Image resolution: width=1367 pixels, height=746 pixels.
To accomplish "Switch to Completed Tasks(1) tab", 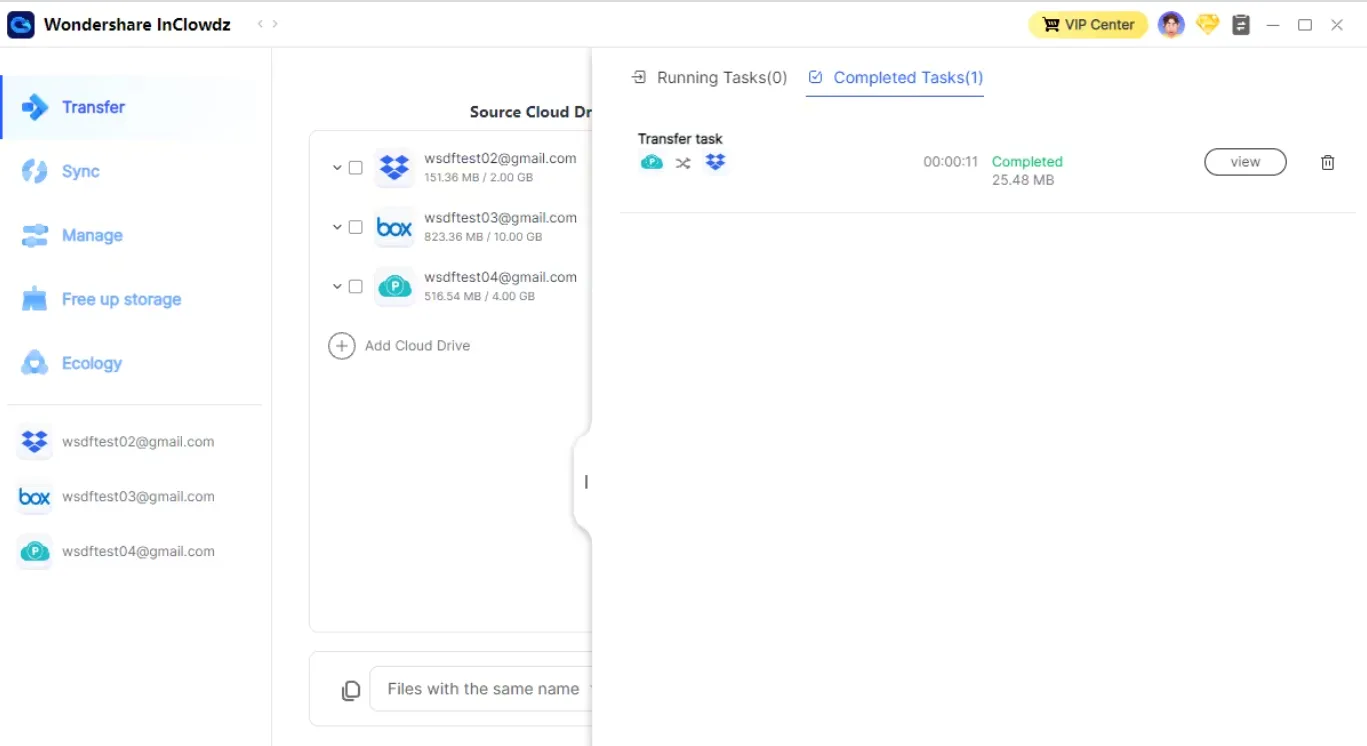I will (895, 77).
